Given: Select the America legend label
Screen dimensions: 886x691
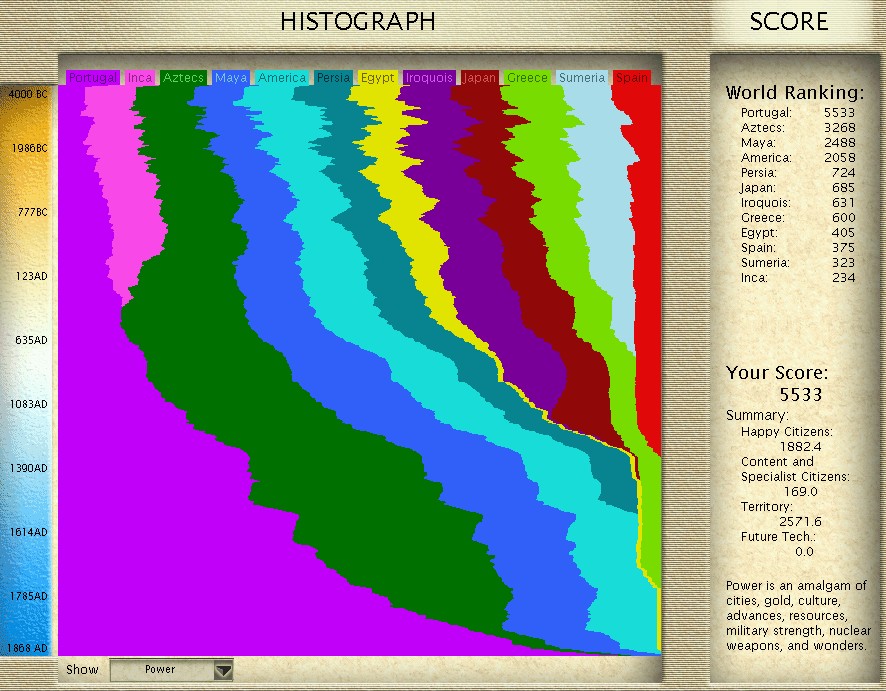Looking at the screenshot, I should [x=282, y=78].
